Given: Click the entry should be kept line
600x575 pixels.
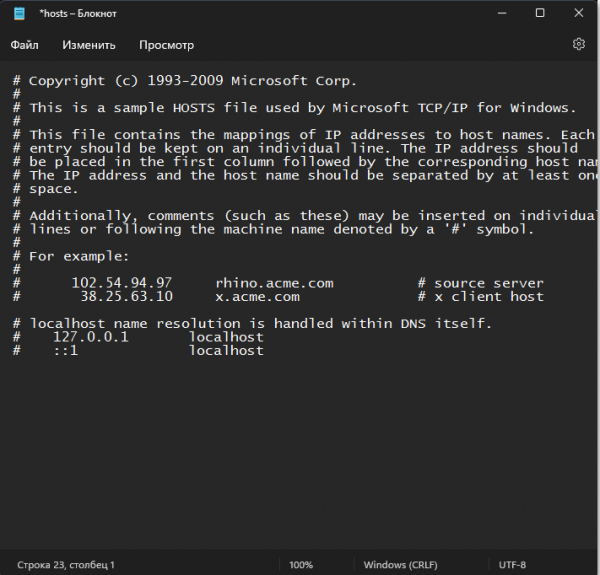Looking at the screenshot, I should click(x=295, y=148).
